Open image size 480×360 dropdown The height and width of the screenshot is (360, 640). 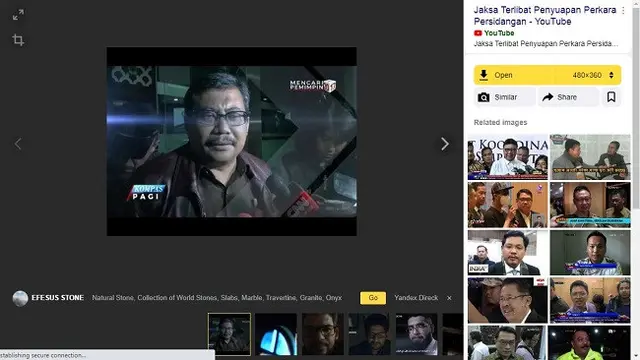click(593, 75)
